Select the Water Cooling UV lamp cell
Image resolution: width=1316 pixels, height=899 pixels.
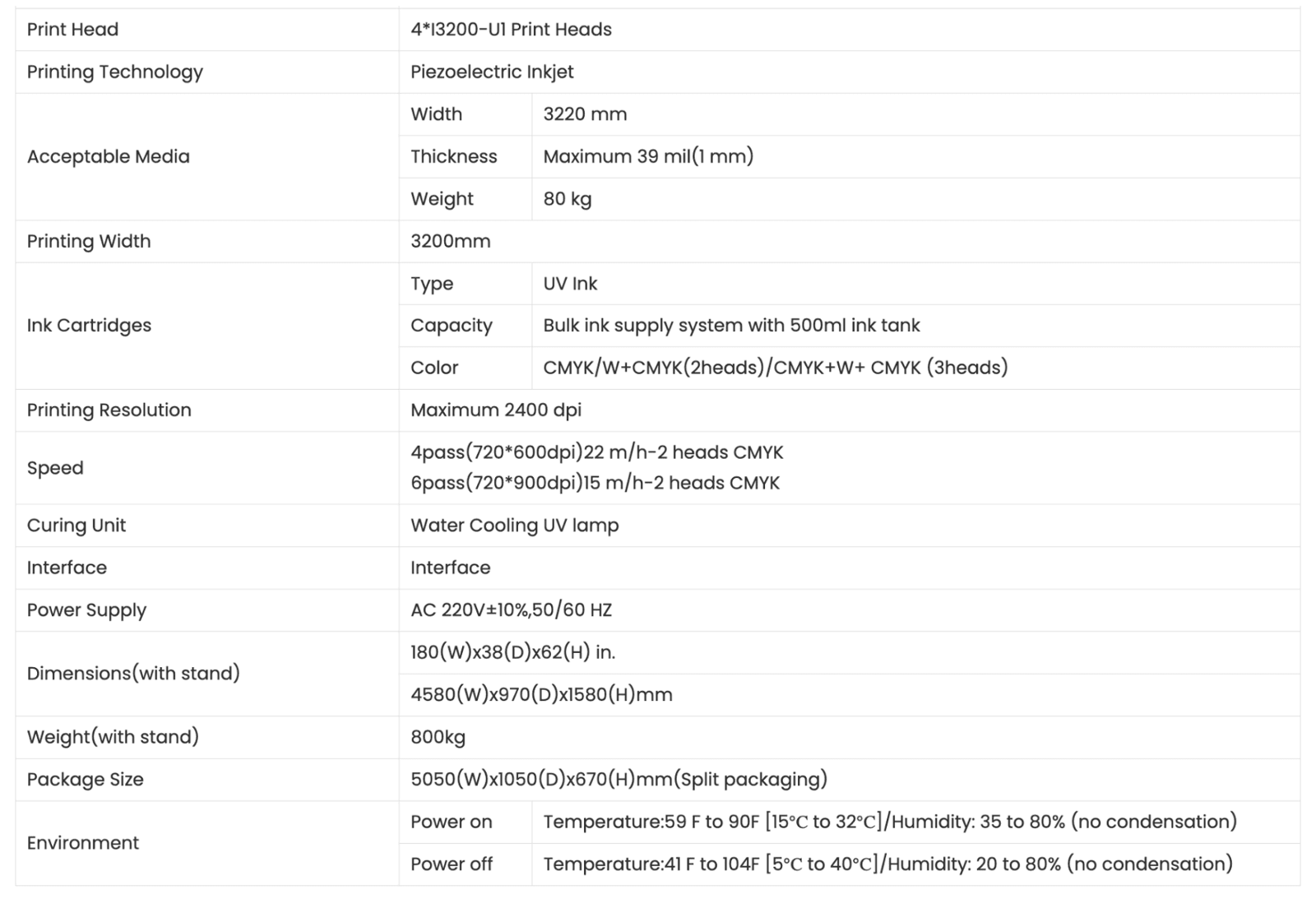(x=514, y=526)
